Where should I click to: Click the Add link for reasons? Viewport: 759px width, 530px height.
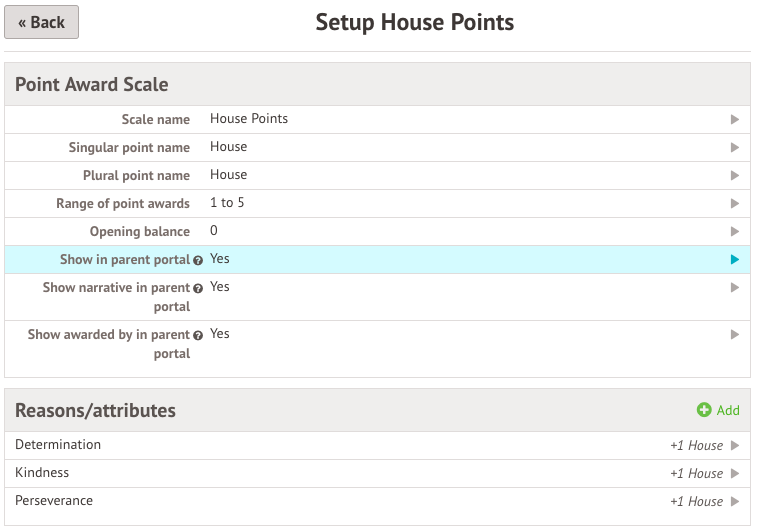click(x=728, y=410)
